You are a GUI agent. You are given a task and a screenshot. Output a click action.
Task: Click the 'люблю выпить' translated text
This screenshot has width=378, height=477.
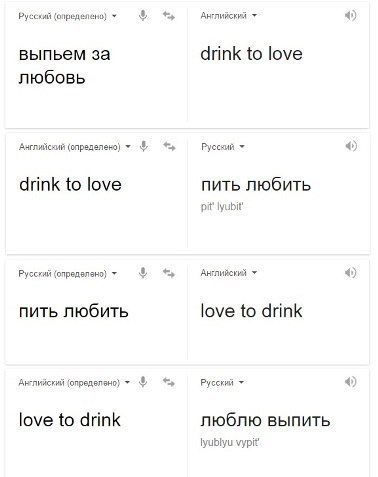tap(265, 420)
